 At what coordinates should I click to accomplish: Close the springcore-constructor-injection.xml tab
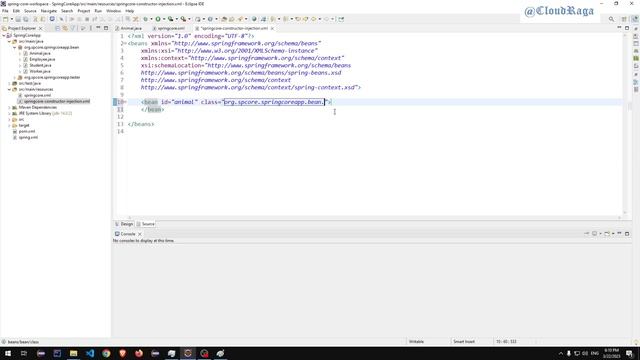(272, 29)
